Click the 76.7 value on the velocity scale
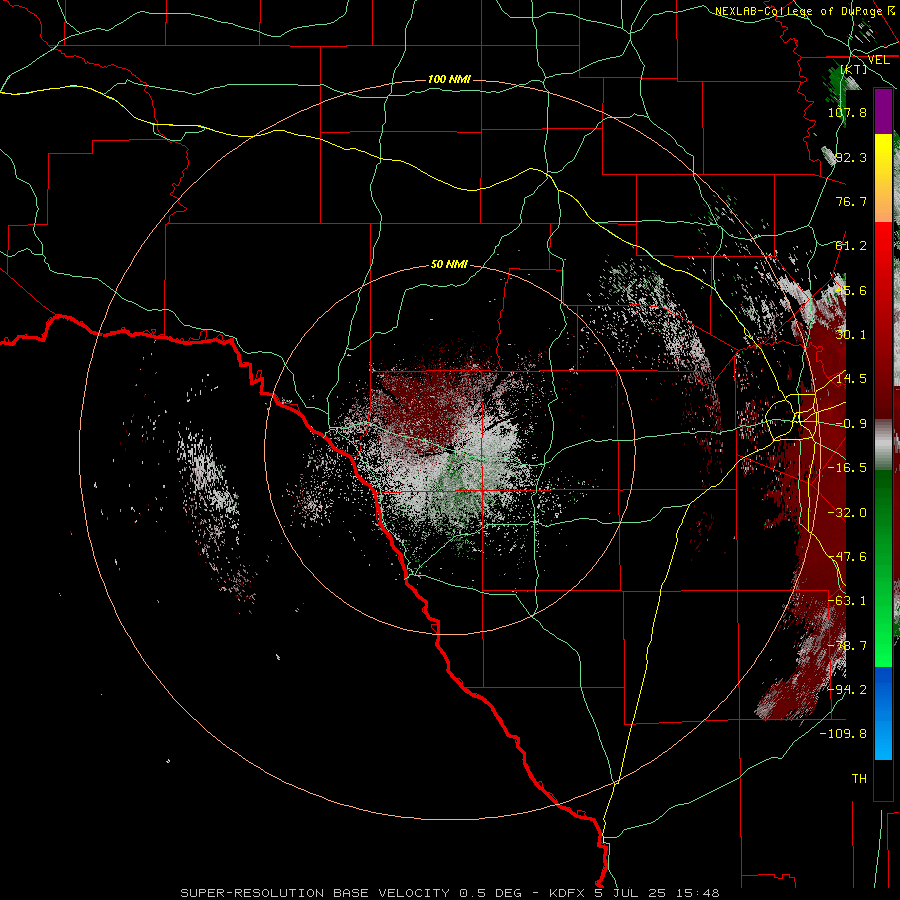Screen dimensions: 900x900 coord(851,201)
